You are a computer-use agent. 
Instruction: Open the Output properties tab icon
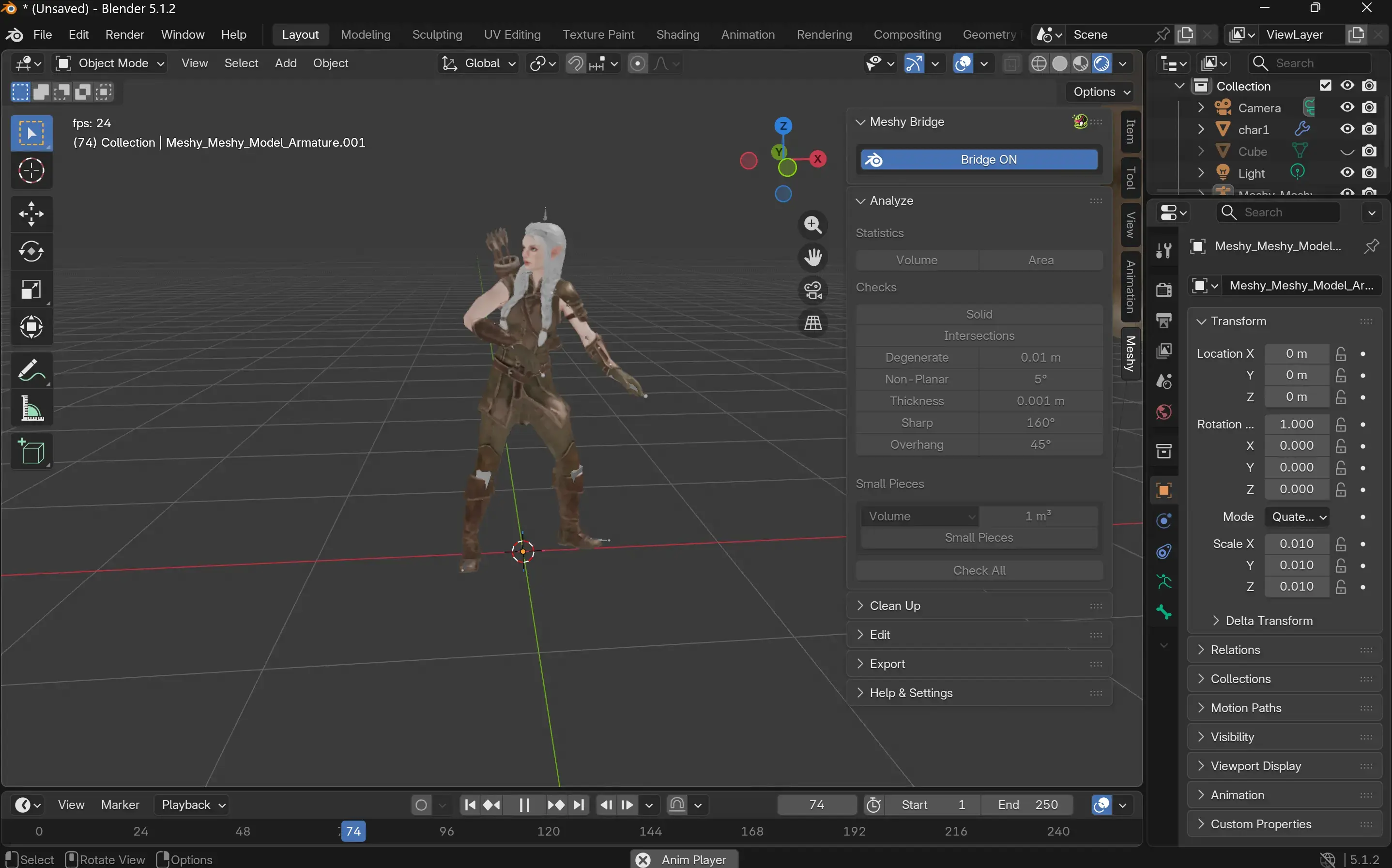coord(1164,320)
